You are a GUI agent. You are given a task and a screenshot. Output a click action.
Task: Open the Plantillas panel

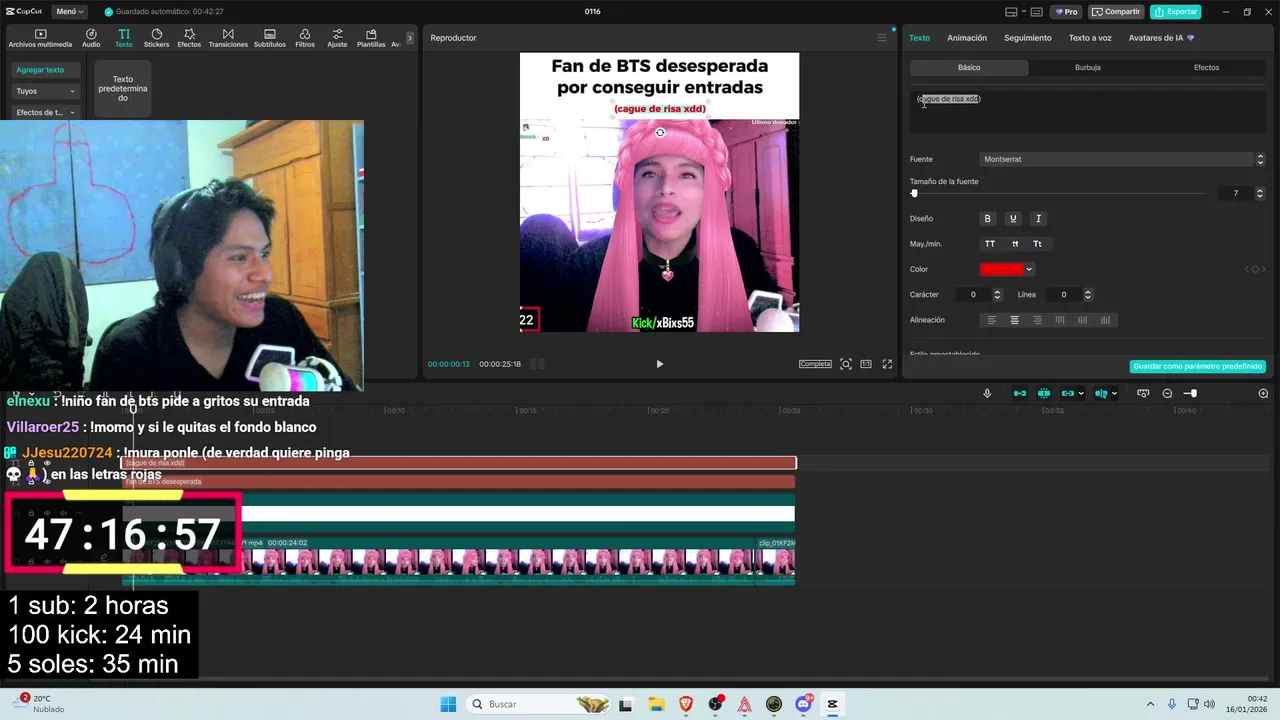click(x=371, y=38)
